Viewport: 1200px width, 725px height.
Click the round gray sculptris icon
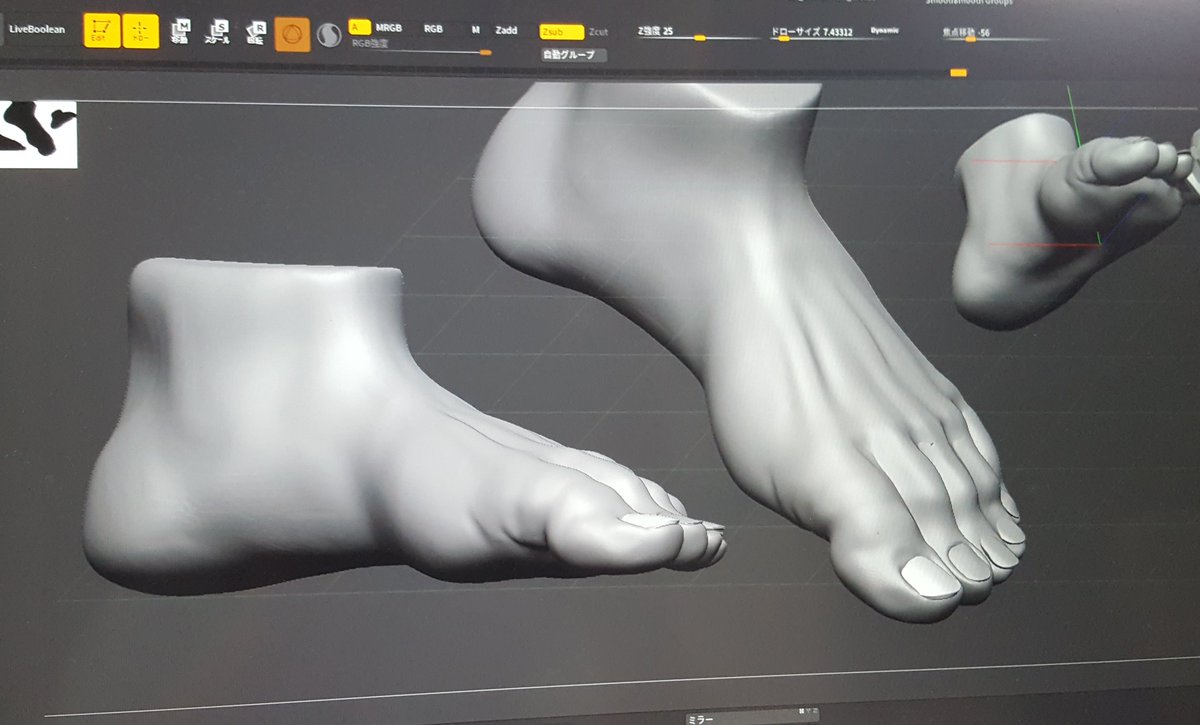[328, 36]
